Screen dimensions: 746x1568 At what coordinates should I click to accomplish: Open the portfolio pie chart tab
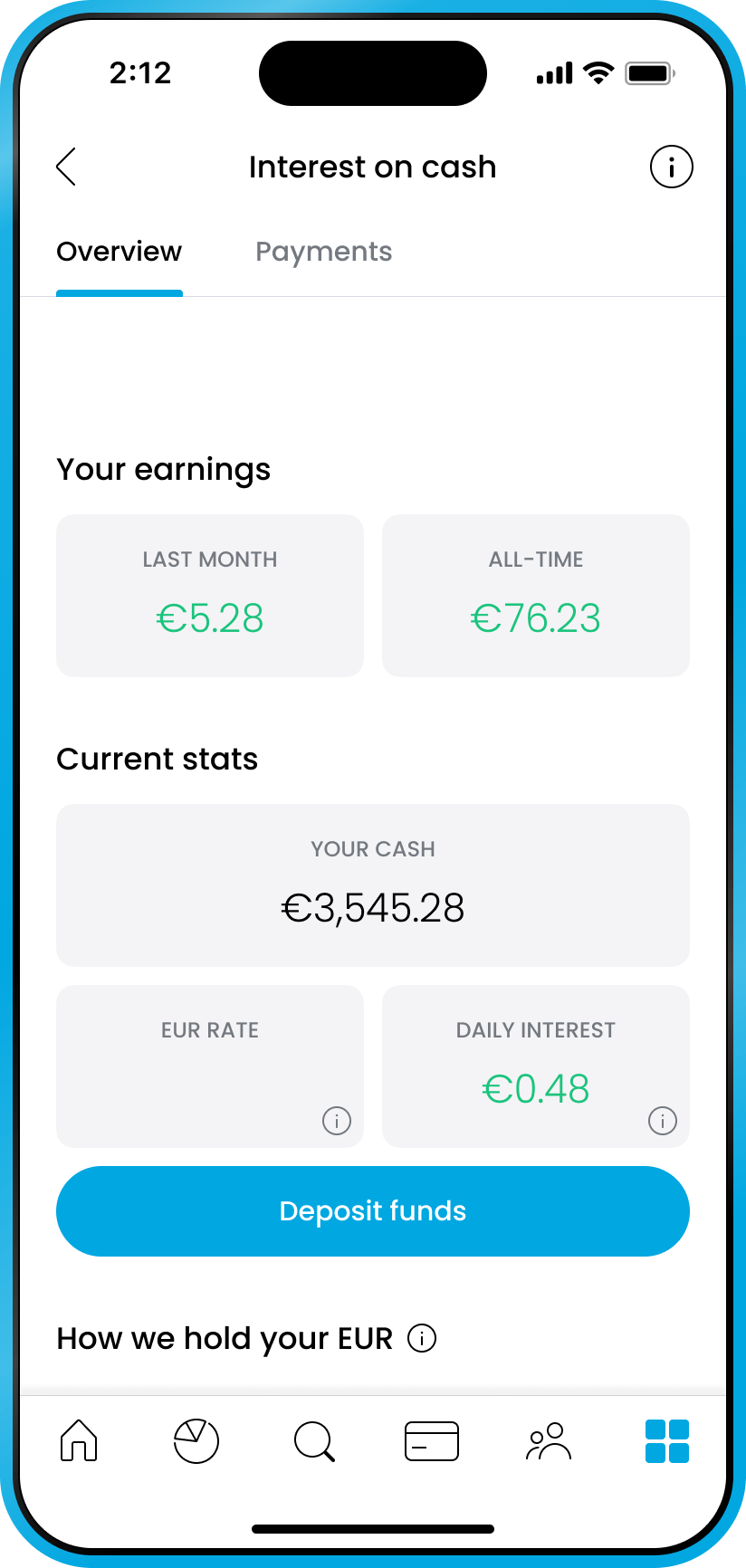click(x=196, y=1440)
